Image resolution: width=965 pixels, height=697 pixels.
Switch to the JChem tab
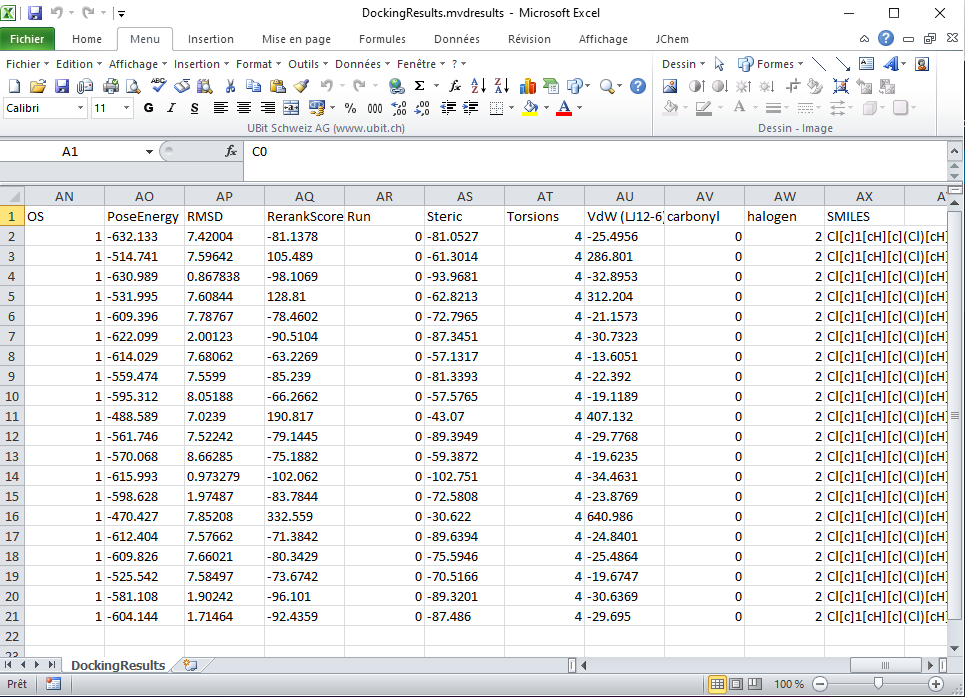[671, 39]
